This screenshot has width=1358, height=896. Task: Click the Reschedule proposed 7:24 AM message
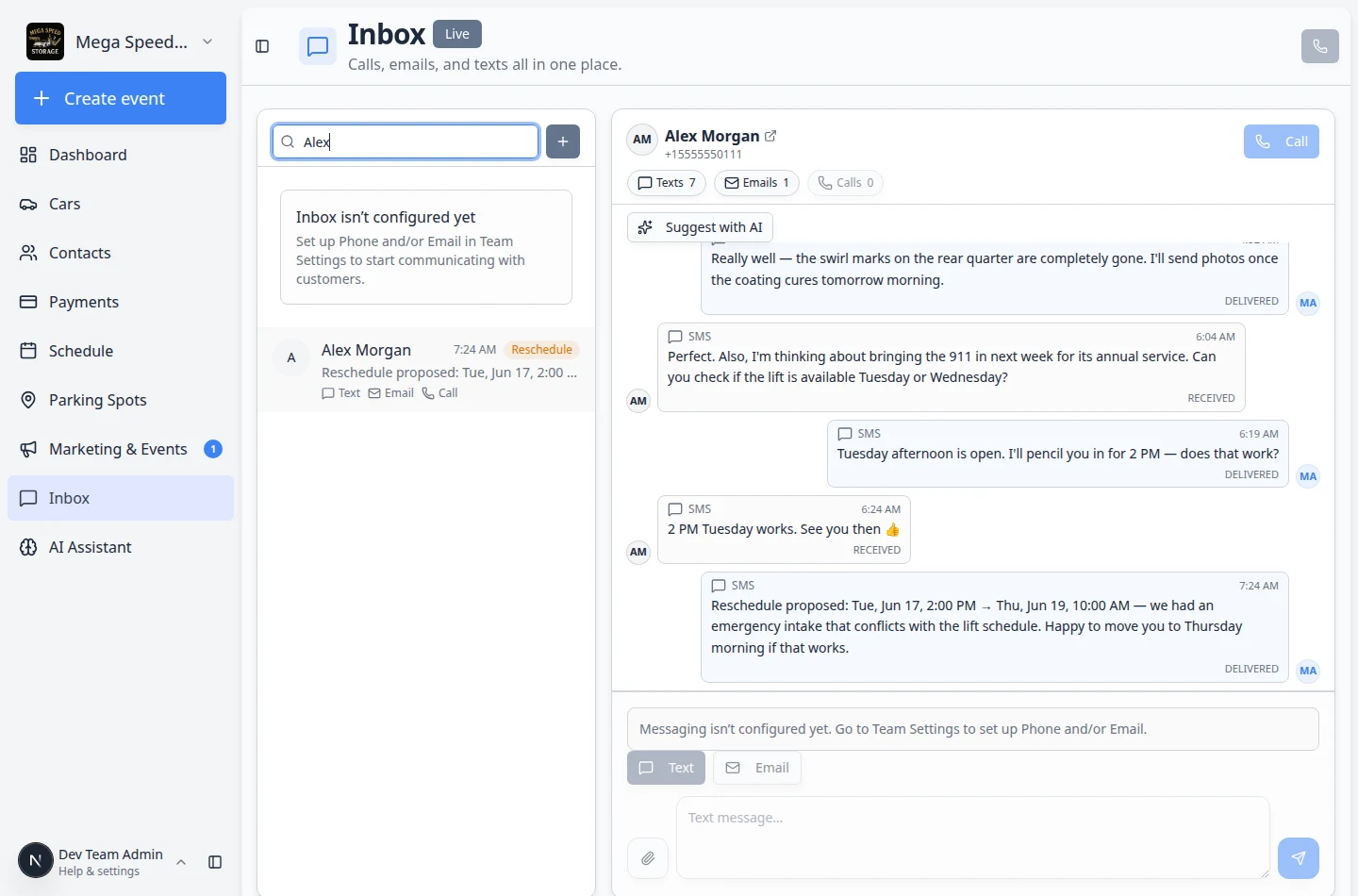pyautogui.click(x=995, y=627)
